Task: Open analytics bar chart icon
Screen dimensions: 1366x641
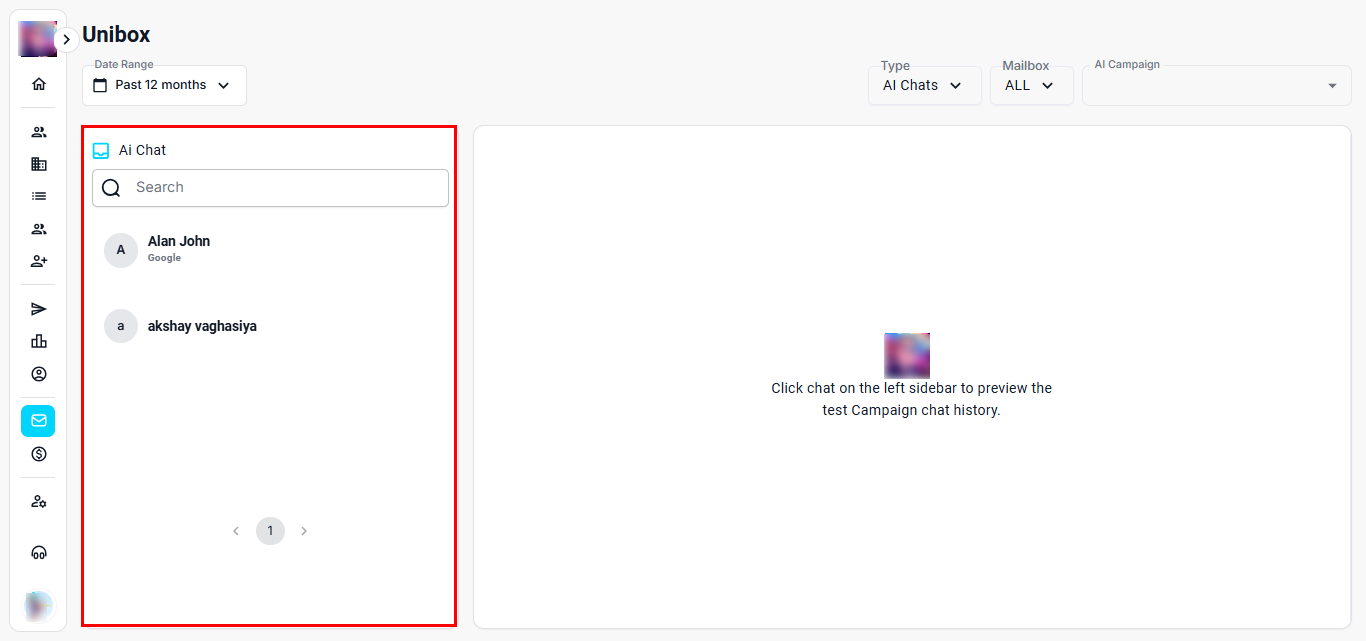Action: point(39,341)
